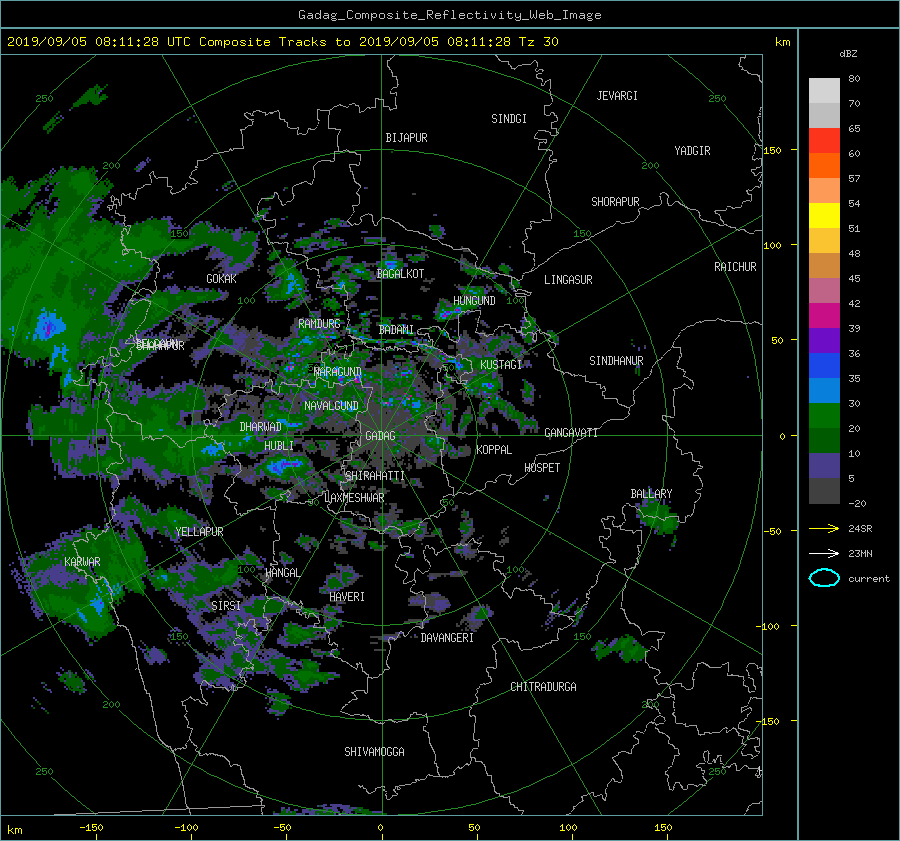The image size is (900, 841).
Task: Click the HUBLI city label
Action: click(279, 445)
